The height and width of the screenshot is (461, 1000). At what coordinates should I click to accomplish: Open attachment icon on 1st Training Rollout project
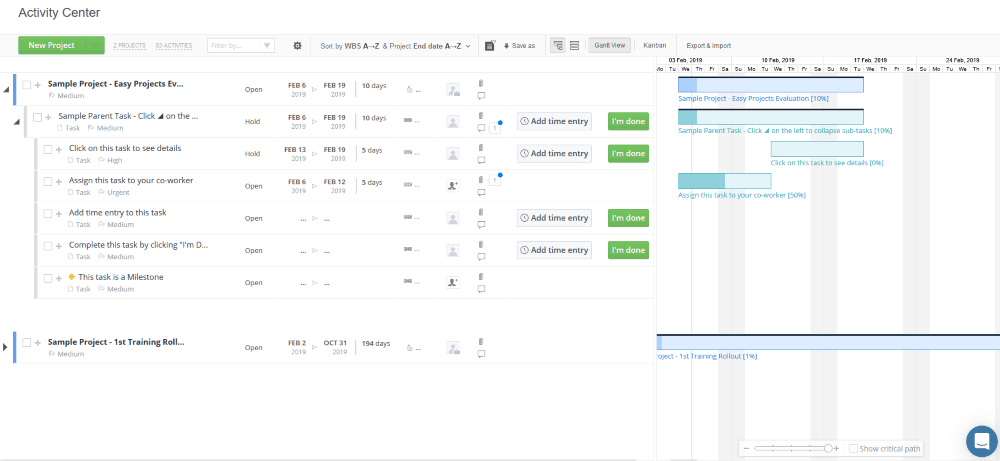481,342
